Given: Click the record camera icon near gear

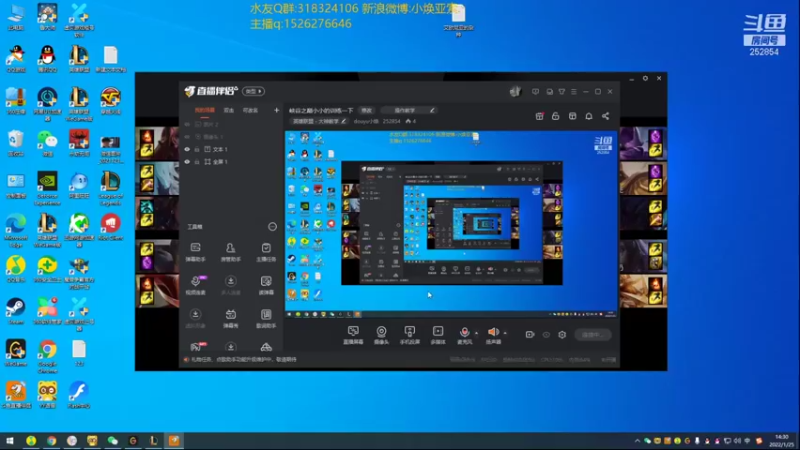Looking at the screenshot, I should [x=530, y=335].
